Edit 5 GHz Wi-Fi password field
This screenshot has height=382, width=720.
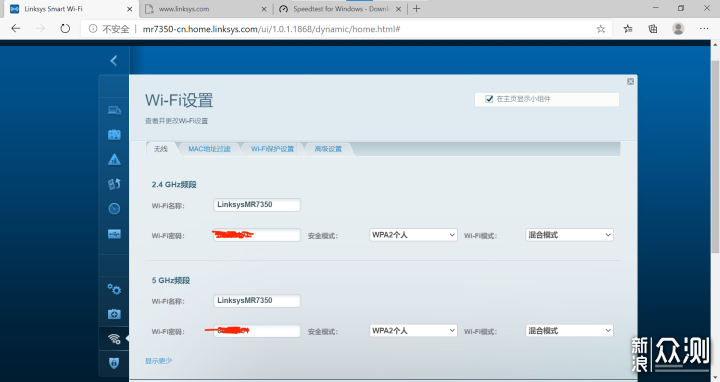pyautogui.click(x=257, y=331)
